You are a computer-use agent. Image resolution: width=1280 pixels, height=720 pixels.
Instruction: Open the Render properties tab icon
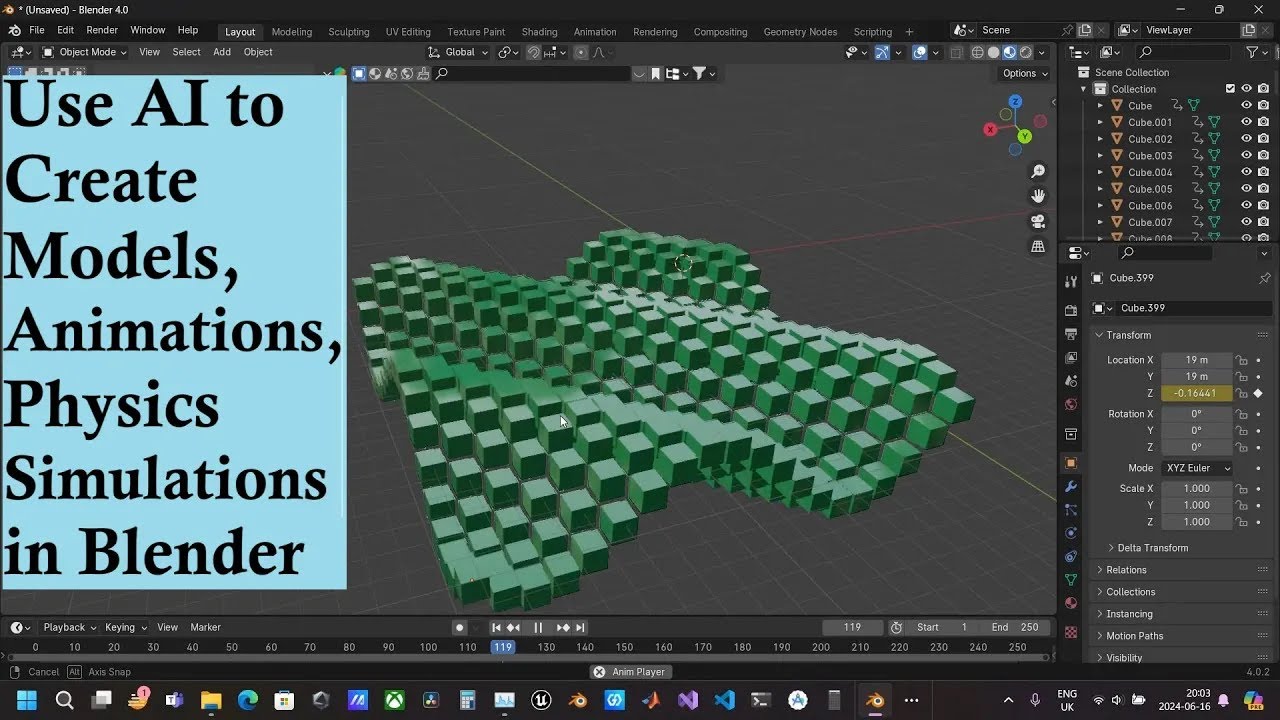click(1071, 310)
